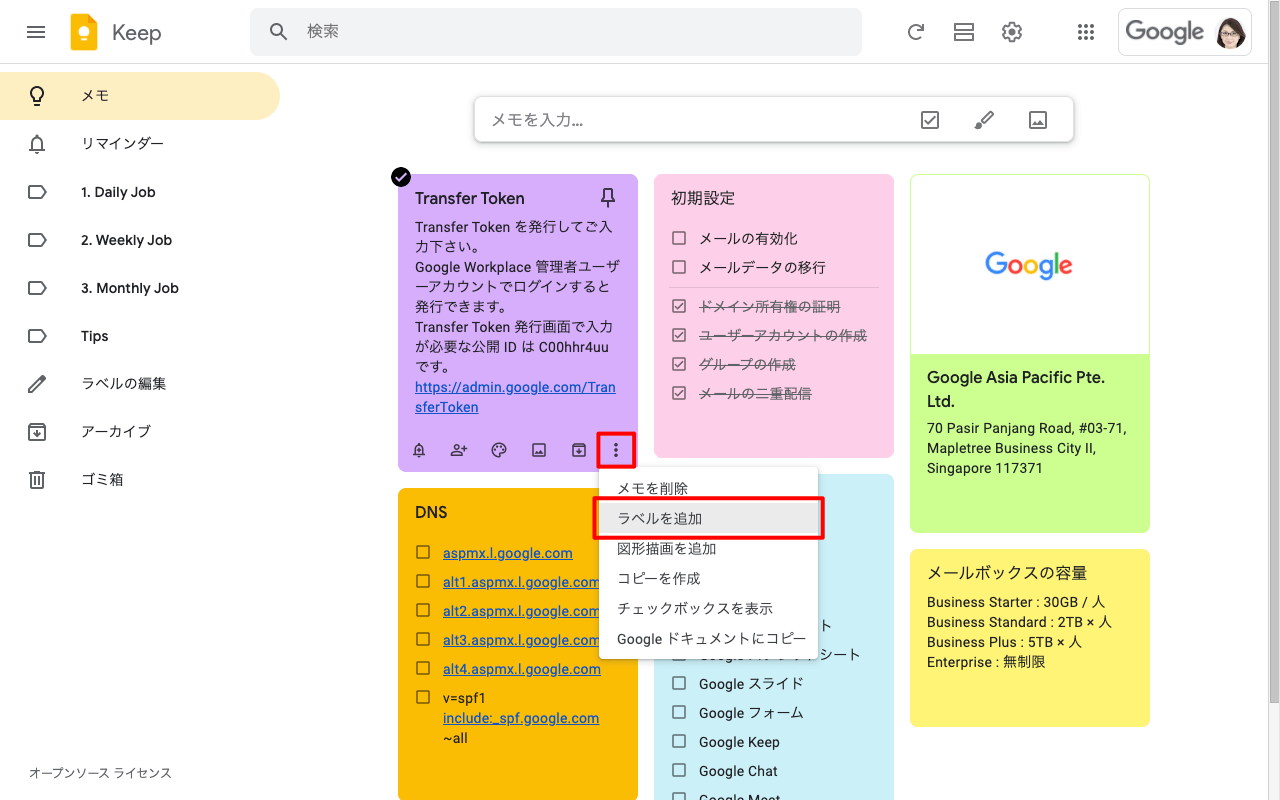Click the search magnifier icon
Screen dimensions: 1280x800
279,32
